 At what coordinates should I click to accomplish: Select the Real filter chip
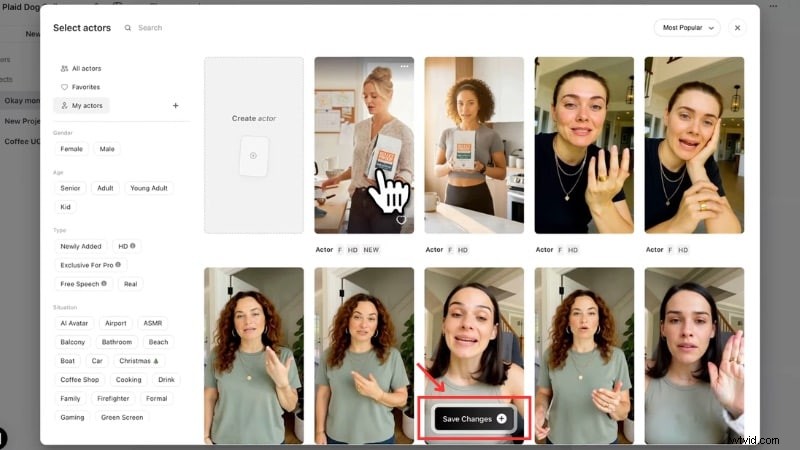click(x=131, y=284)
